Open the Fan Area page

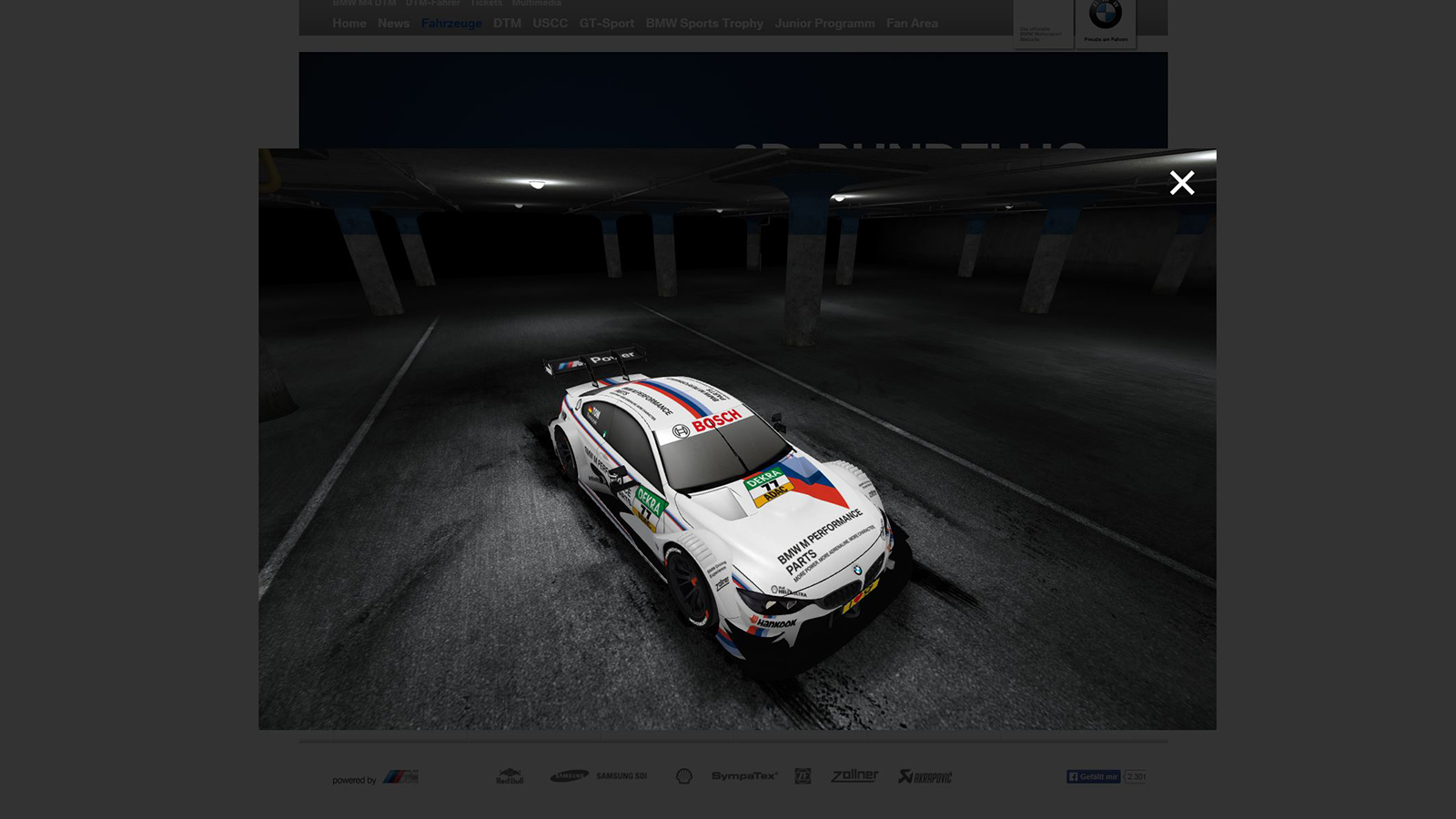(x=912, y=24)
